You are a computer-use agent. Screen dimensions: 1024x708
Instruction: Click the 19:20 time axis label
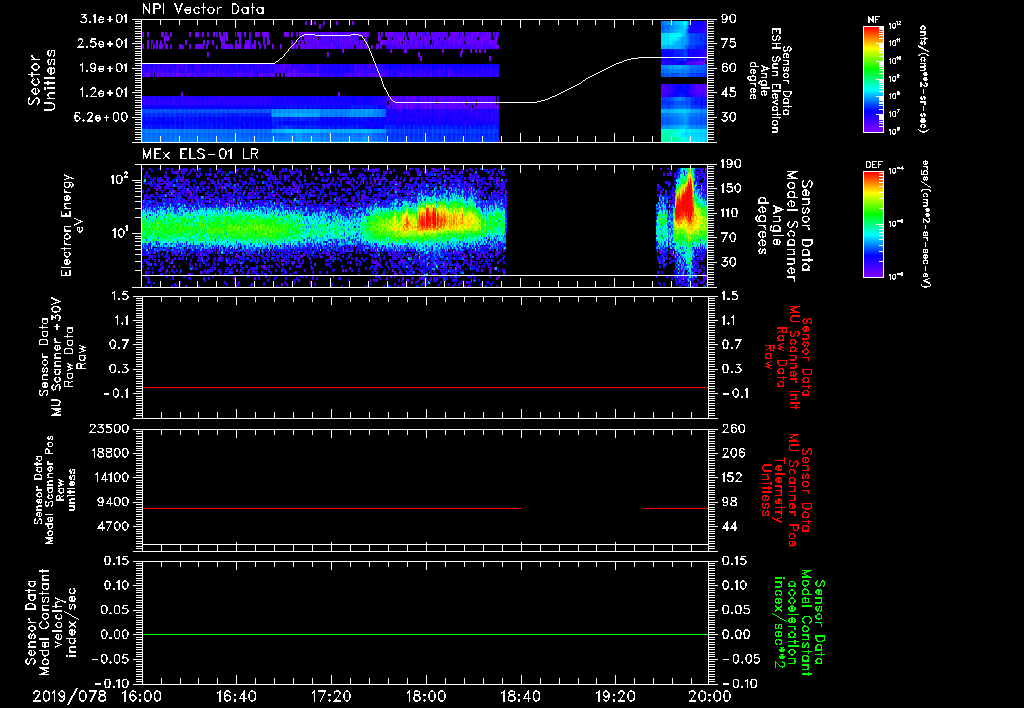point(615,696)
